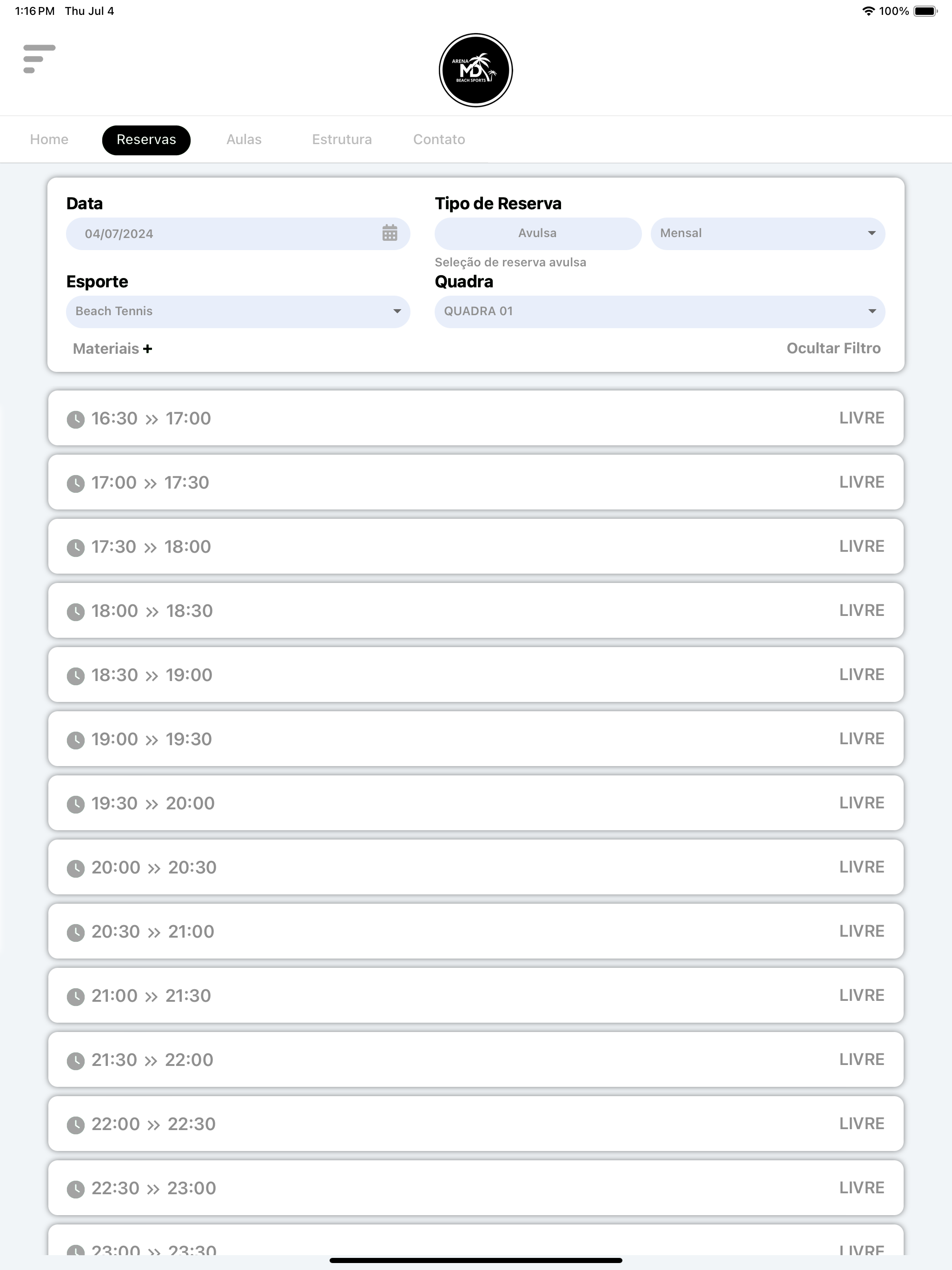The height and width of the screenshot is (1270, 952).
Task: Click the 04/07/2024 date field
Action: click(238, 233)
